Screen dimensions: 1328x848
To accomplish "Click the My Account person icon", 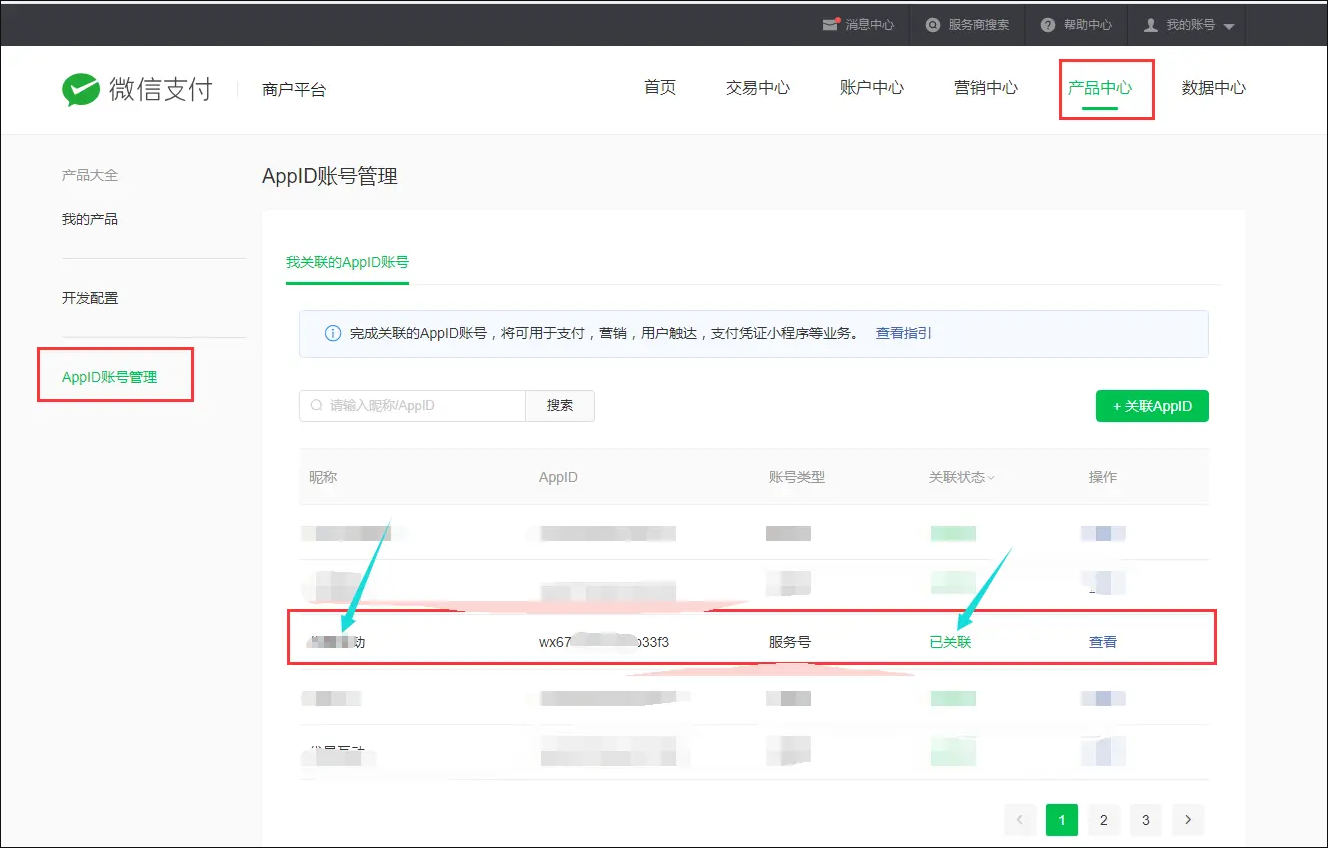I will click(1151, 24).
